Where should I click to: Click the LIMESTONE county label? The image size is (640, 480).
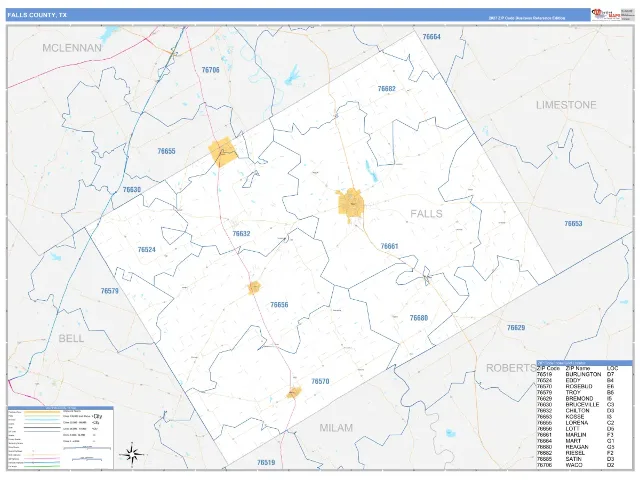(x=566, y=105)
